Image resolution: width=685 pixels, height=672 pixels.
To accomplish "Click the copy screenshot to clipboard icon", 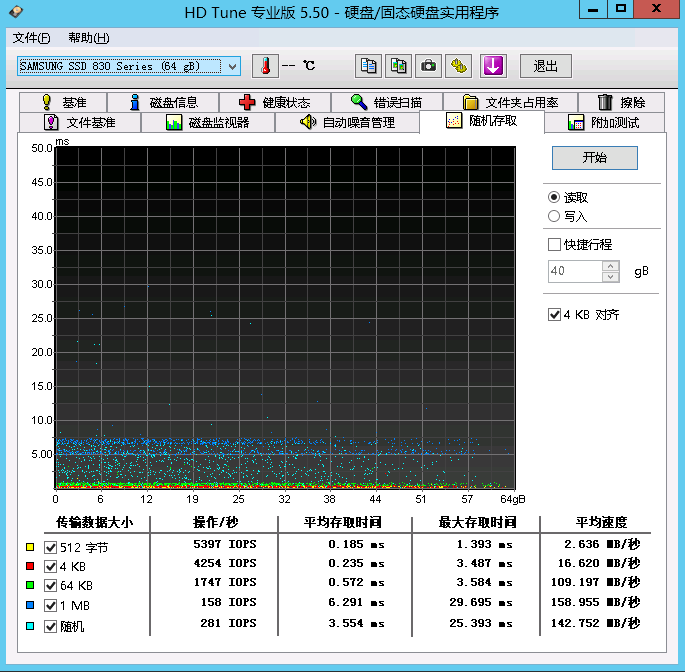I will pos(399,66).
